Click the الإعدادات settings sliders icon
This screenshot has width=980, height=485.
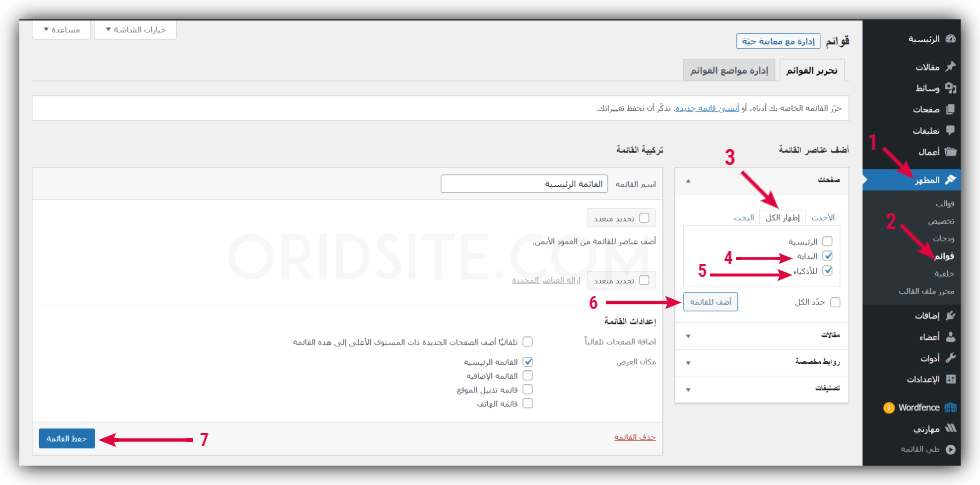pyautogui.click(x=951, y=379)
